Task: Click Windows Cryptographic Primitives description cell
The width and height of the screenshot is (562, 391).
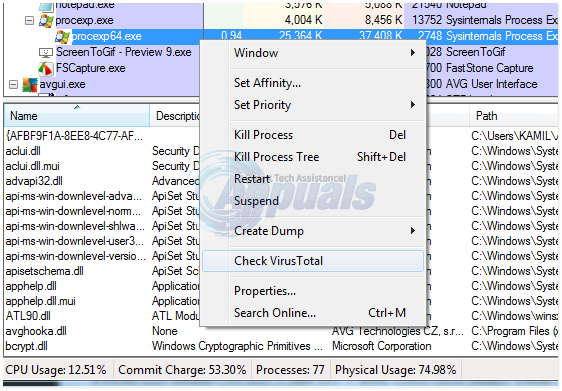Action: (x=237, y=347)
